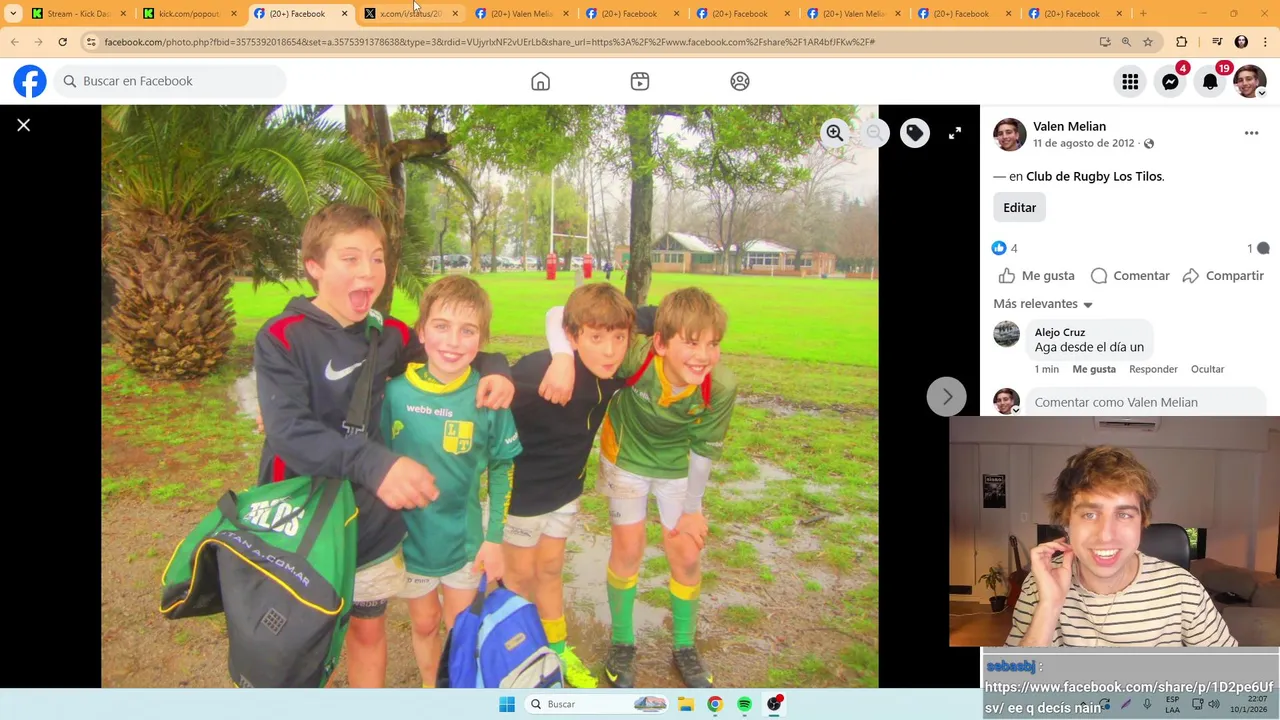Click the 11 de agosto de 2012 date
This screenshot has width=1280, height=720.
click(x=1084, y=144)
